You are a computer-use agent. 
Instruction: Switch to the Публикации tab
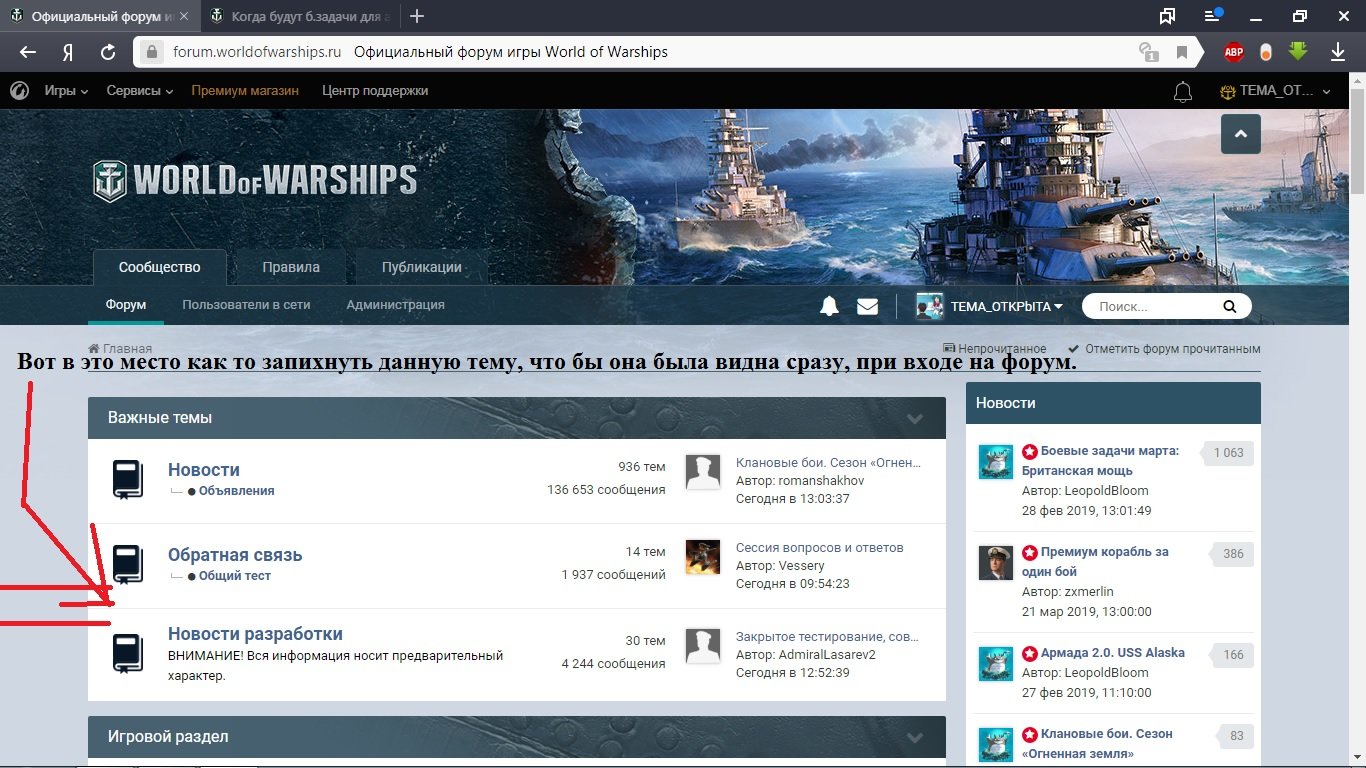[421, 267]
